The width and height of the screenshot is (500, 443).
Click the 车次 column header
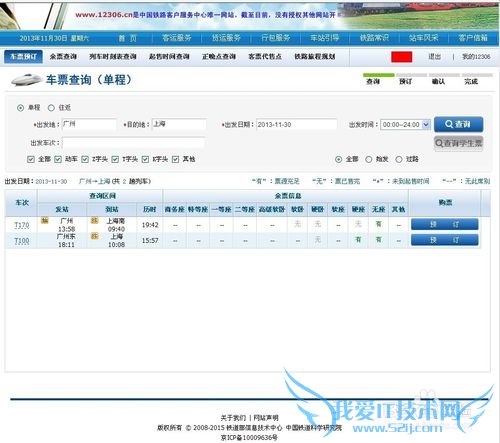(22, 203)
